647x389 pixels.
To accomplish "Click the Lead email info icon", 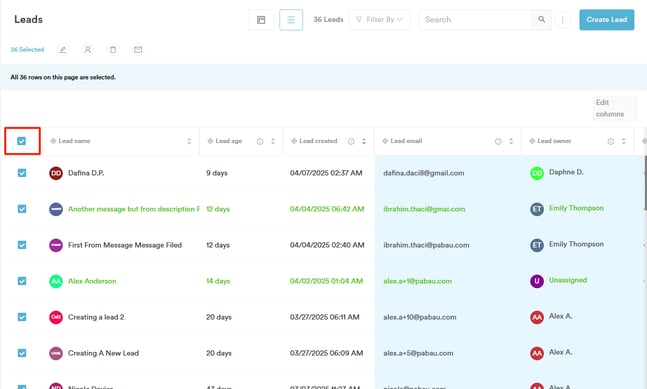I will (498, 141).
